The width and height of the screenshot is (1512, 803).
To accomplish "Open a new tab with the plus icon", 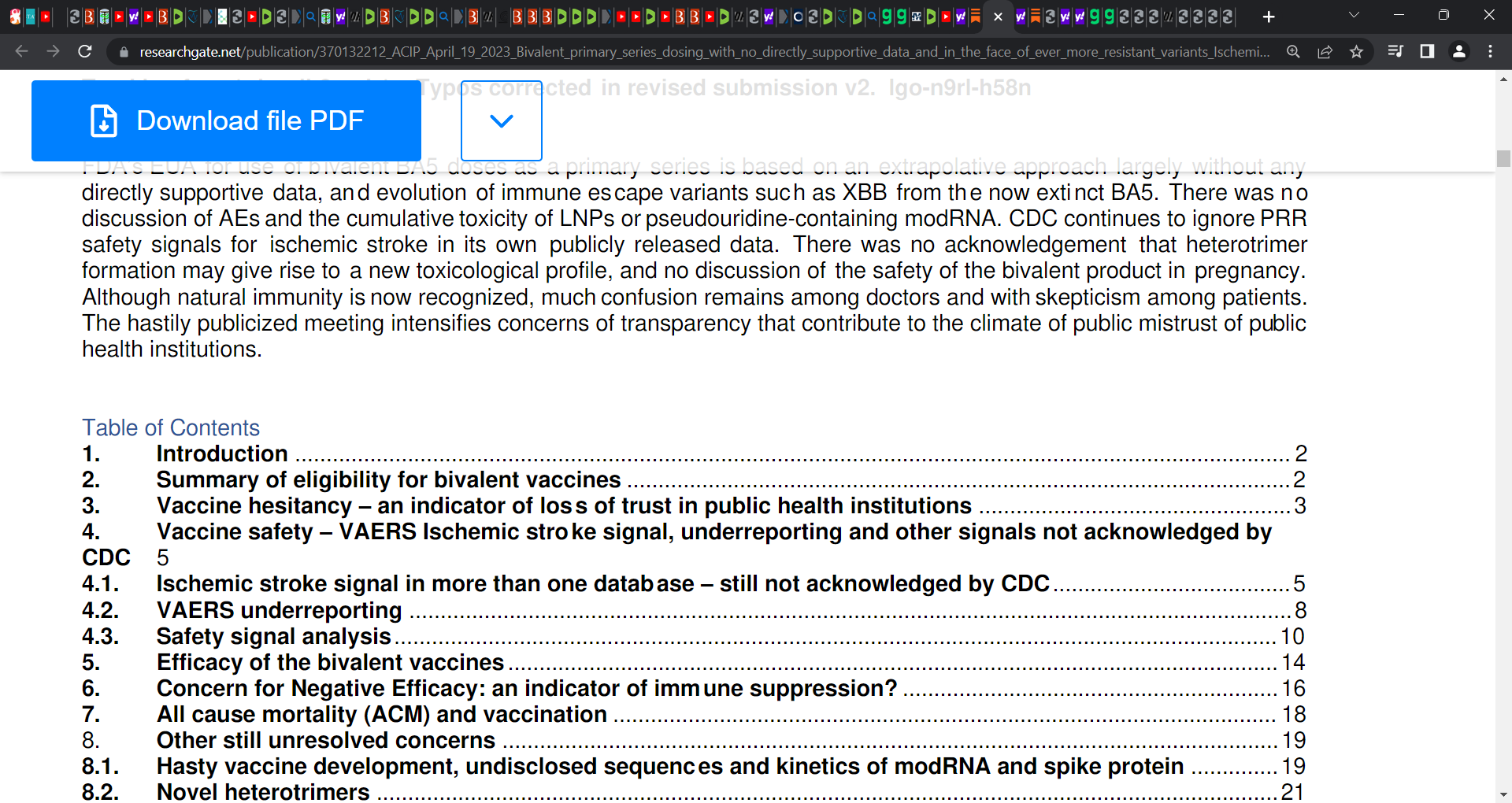I will coord(1269,16).
